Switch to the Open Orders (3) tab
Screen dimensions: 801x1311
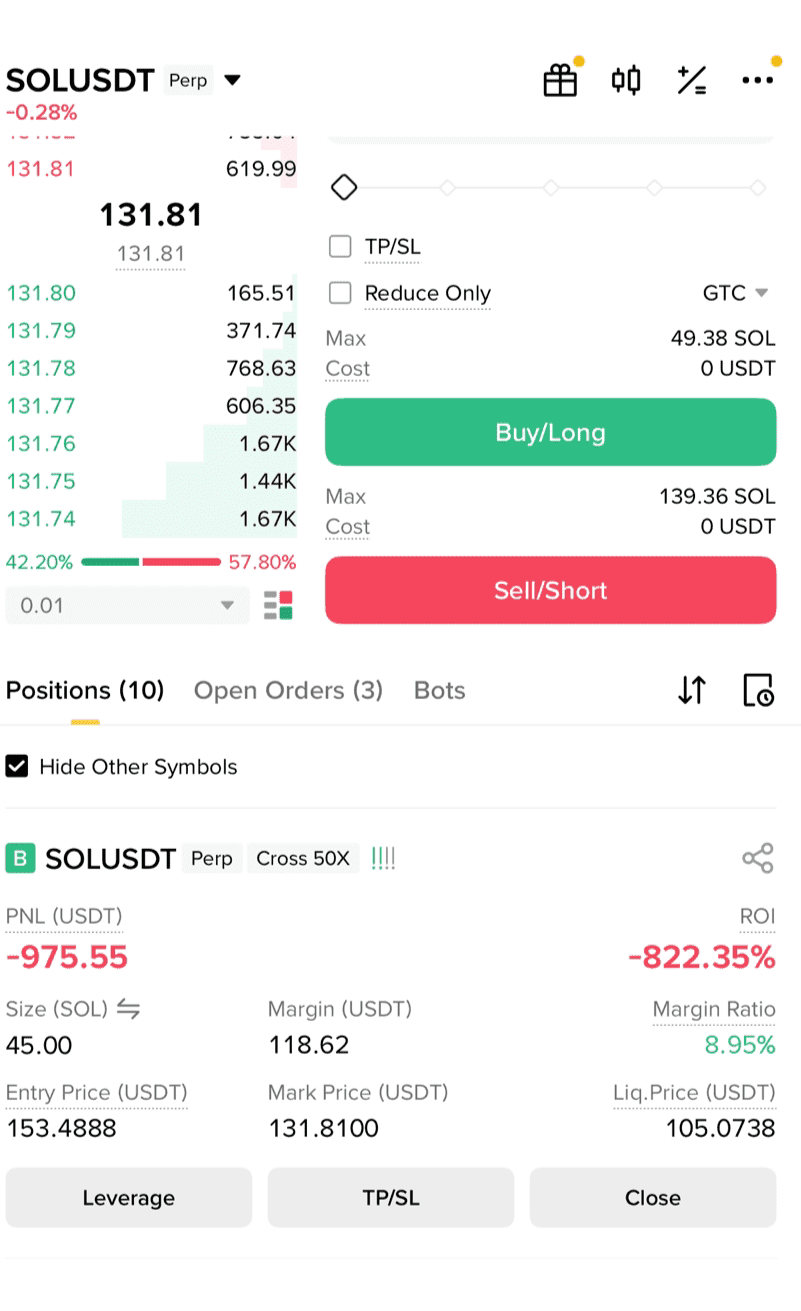click(x=288, y=690)
